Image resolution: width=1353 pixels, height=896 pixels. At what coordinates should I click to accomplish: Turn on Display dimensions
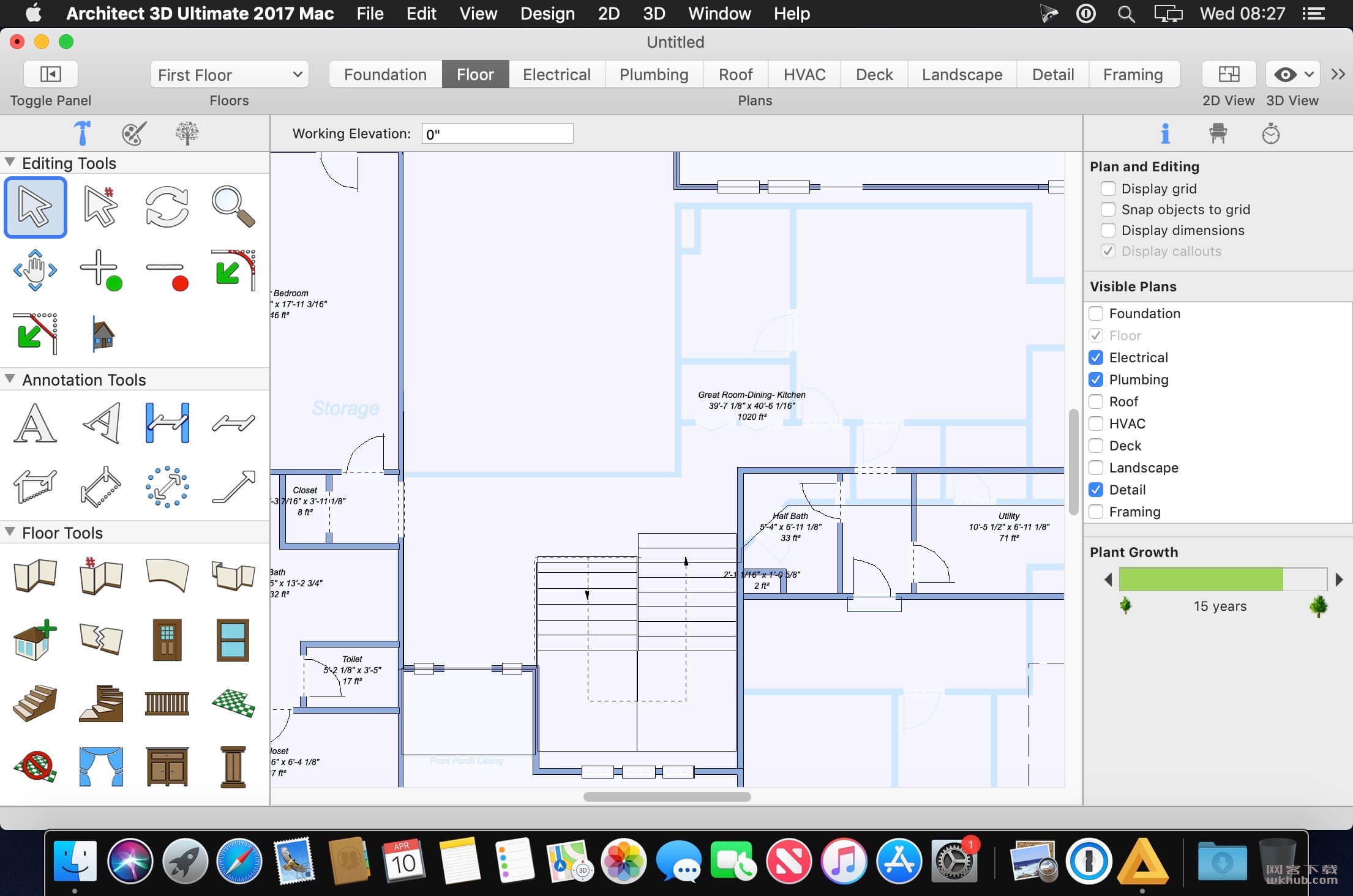click(1108, 230)
